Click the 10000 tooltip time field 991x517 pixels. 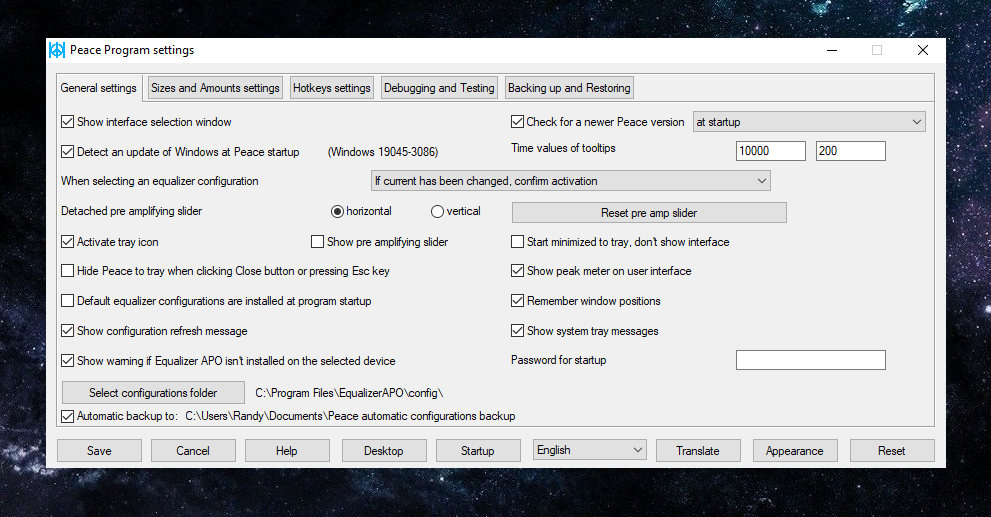(x=771, y=151)
